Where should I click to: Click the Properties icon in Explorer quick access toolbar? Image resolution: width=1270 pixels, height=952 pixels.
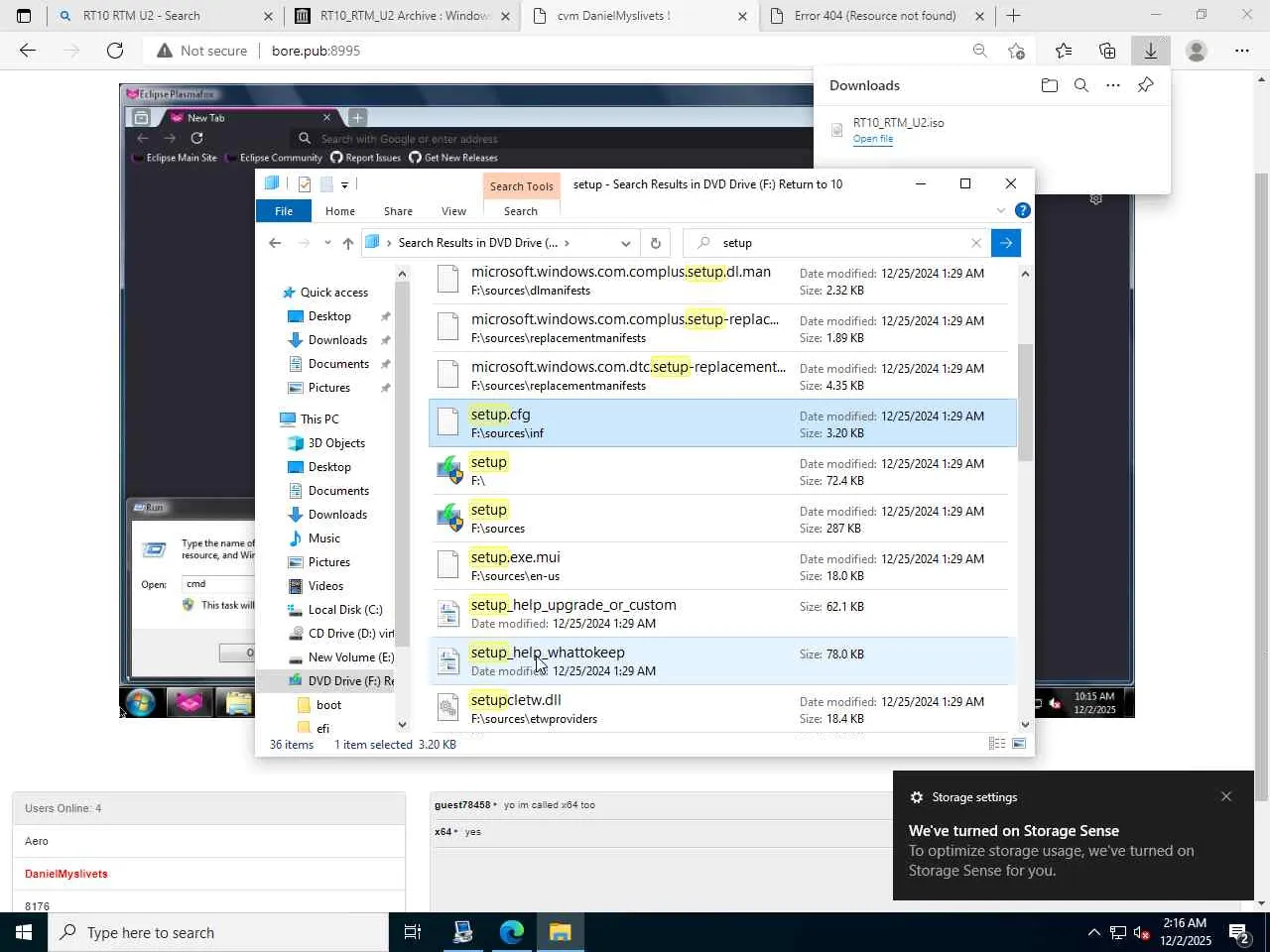[304, 184]
